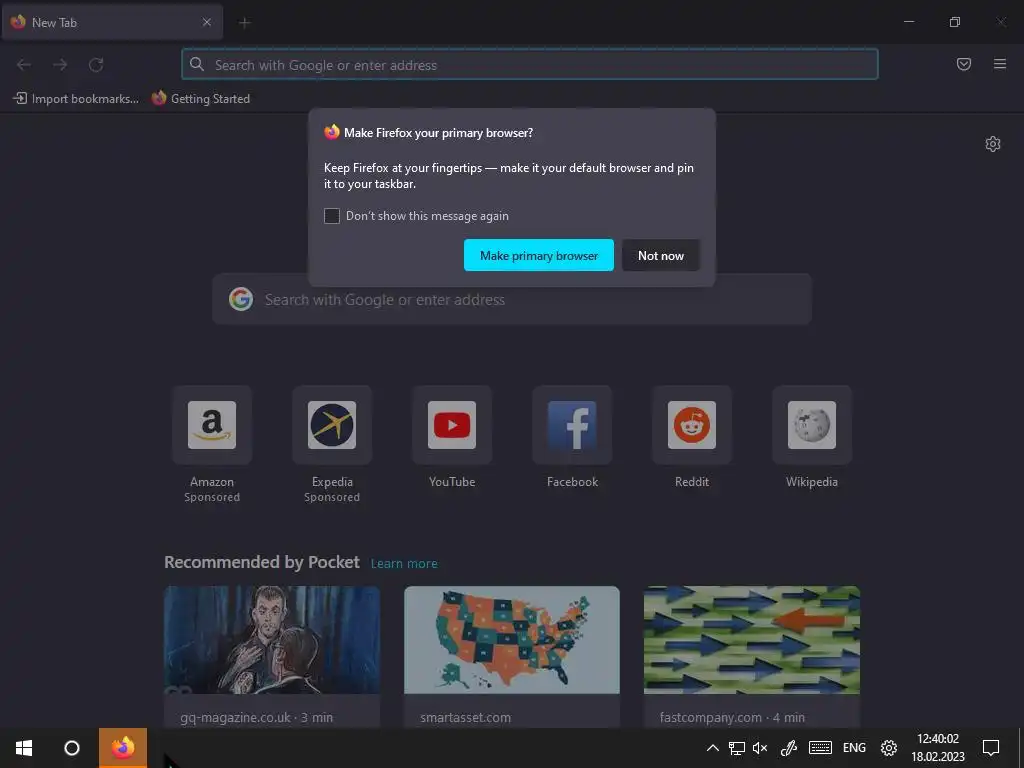Image resolution: width=1024 pixels, height=768 pixels.
Task: Show hidden system tray icons
Action: [x=712, y=748]
